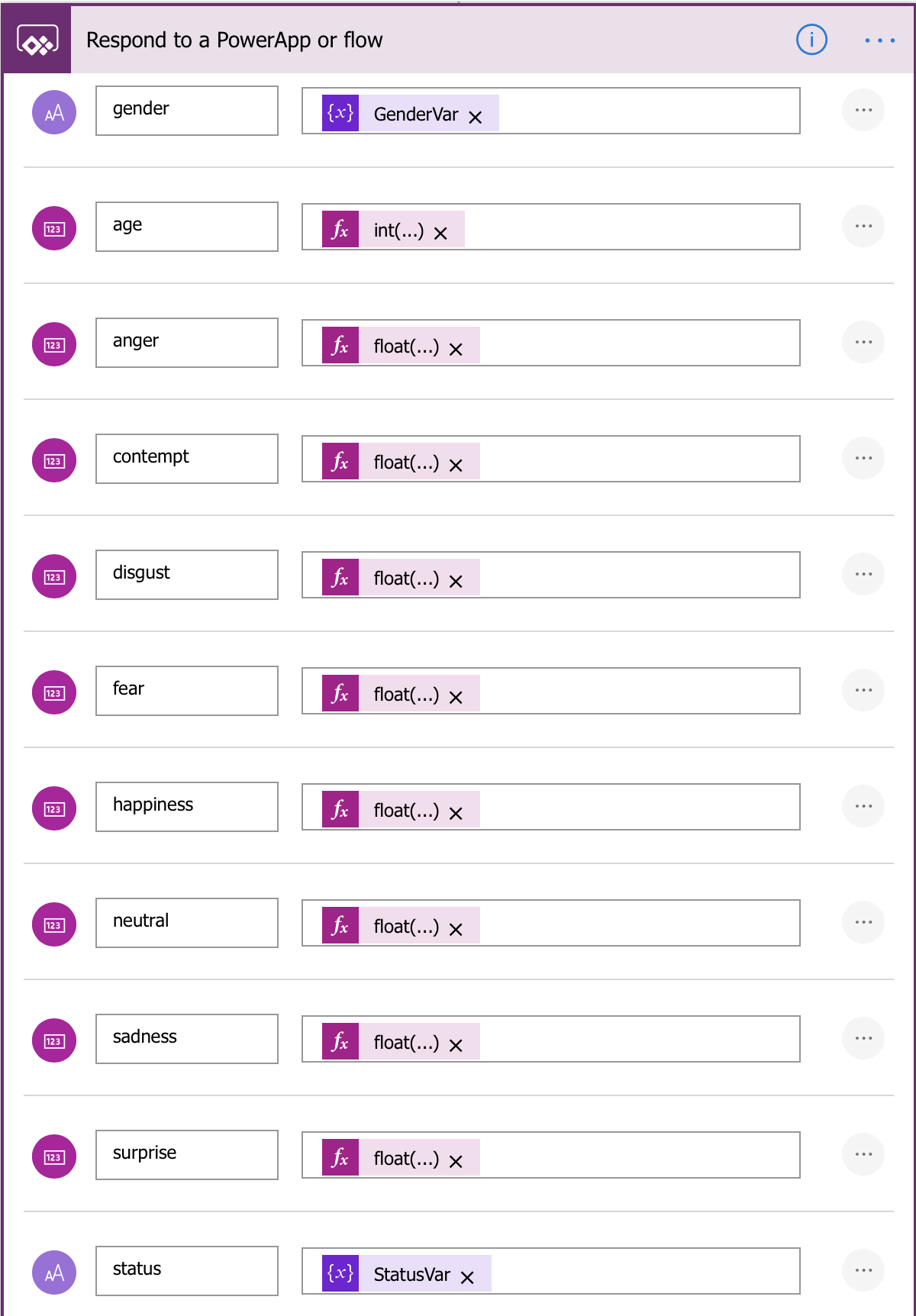Screen dimensions: 916x1316
Task: Open the options menu for the surprise row
Action: click(x=863, y=1154)
